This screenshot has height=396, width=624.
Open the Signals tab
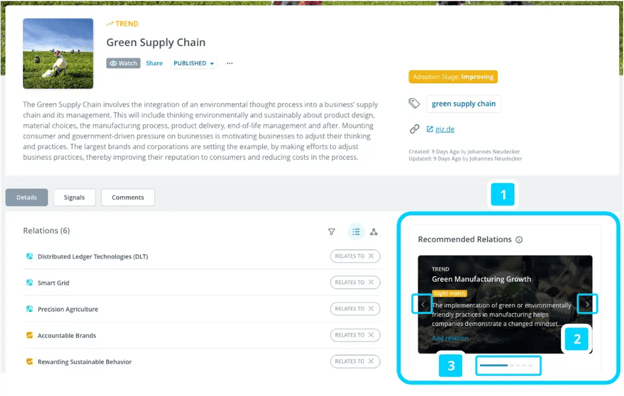click(74, 197)
